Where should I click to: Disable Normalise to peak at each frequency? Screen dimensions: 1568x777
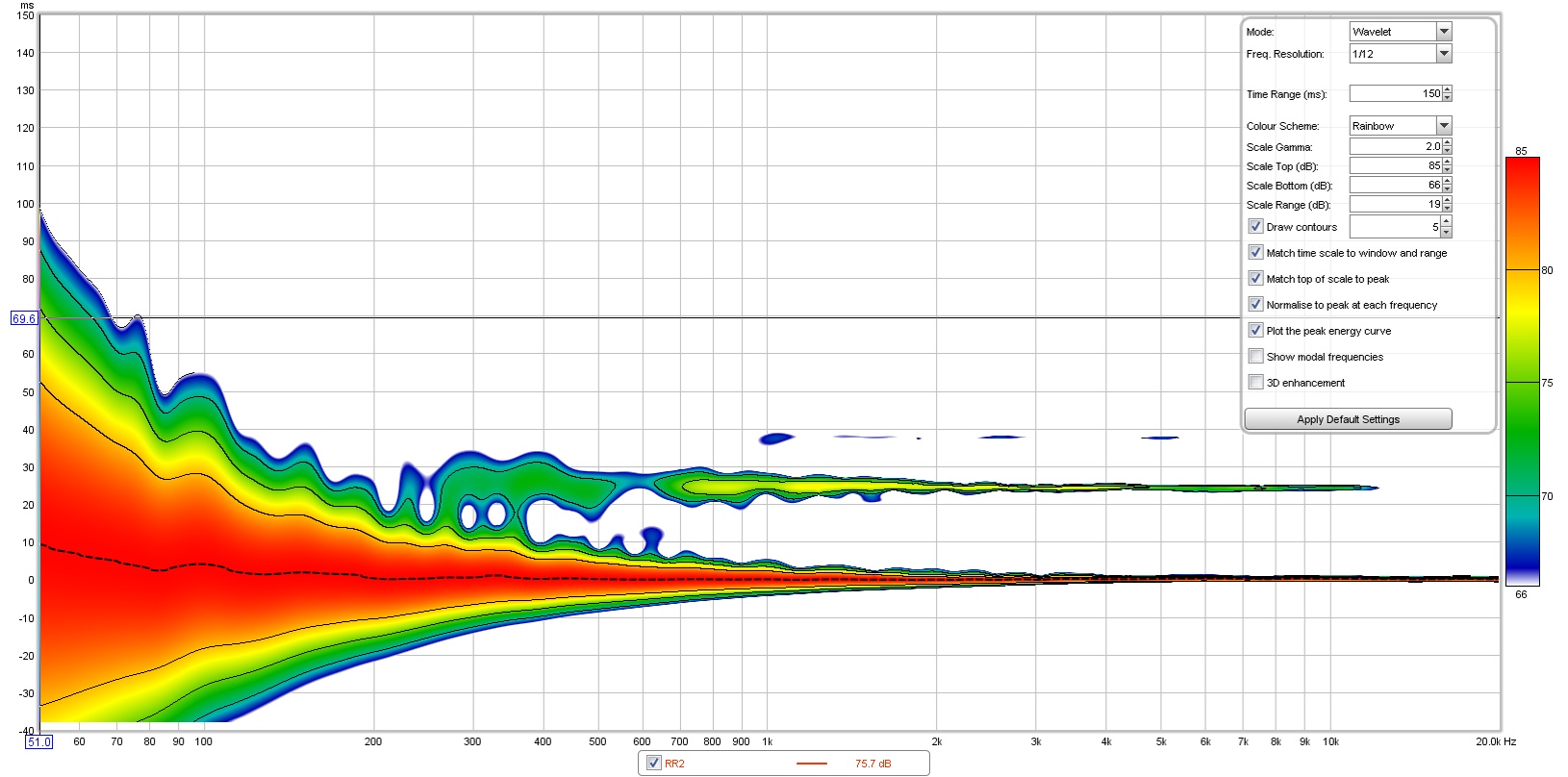pos(1255,305)
